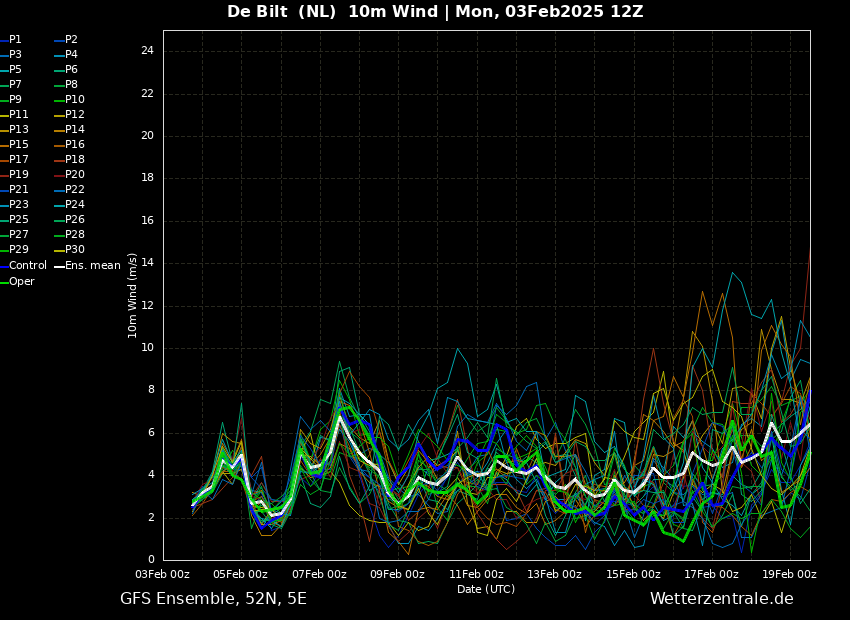Screen dimensions: 850x620
Task: Click the P1 legend entry
Action: [x=15, y=40]
